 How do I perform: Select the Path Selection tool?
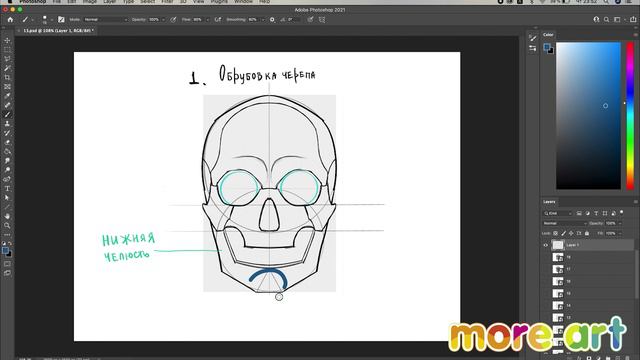click(7, 198)
